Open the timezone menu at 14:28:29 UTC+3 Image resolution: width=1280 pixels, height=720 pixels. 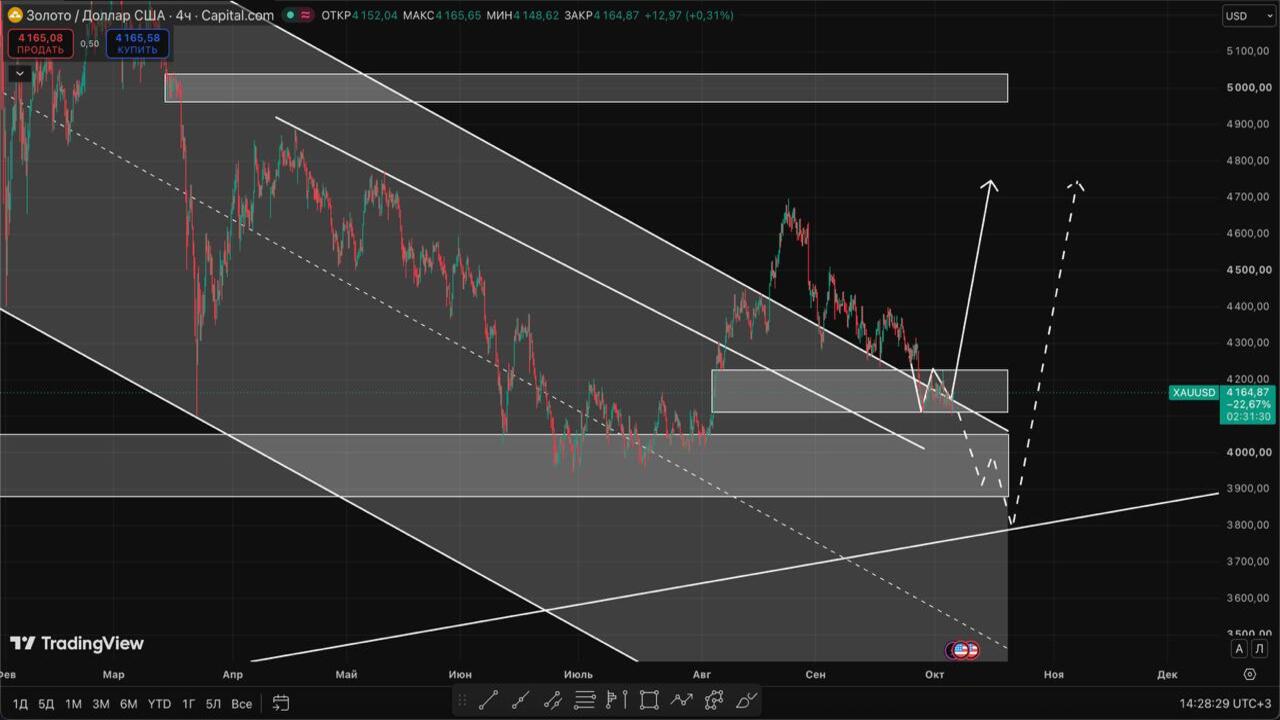click(x=1225, y=704)
